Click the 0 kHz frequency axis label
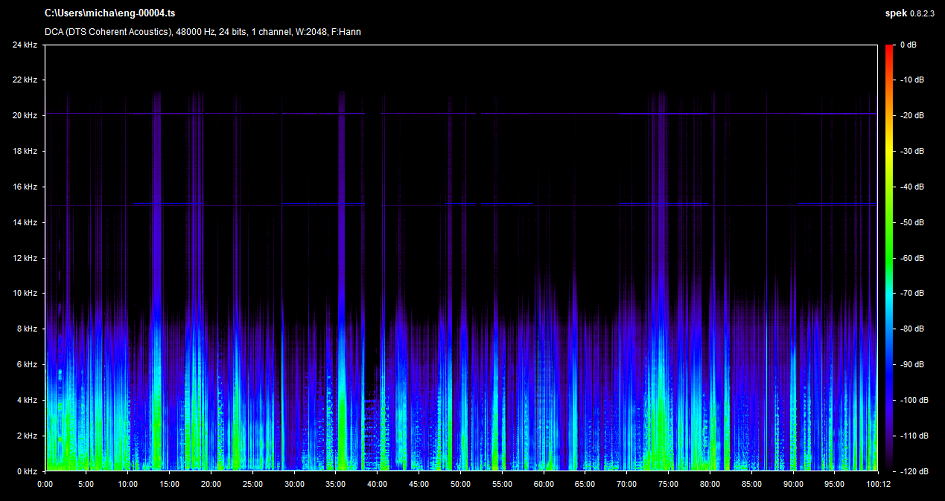Viewport: 945px width, 501px height. pyautogui.click(x=28, y=470)
